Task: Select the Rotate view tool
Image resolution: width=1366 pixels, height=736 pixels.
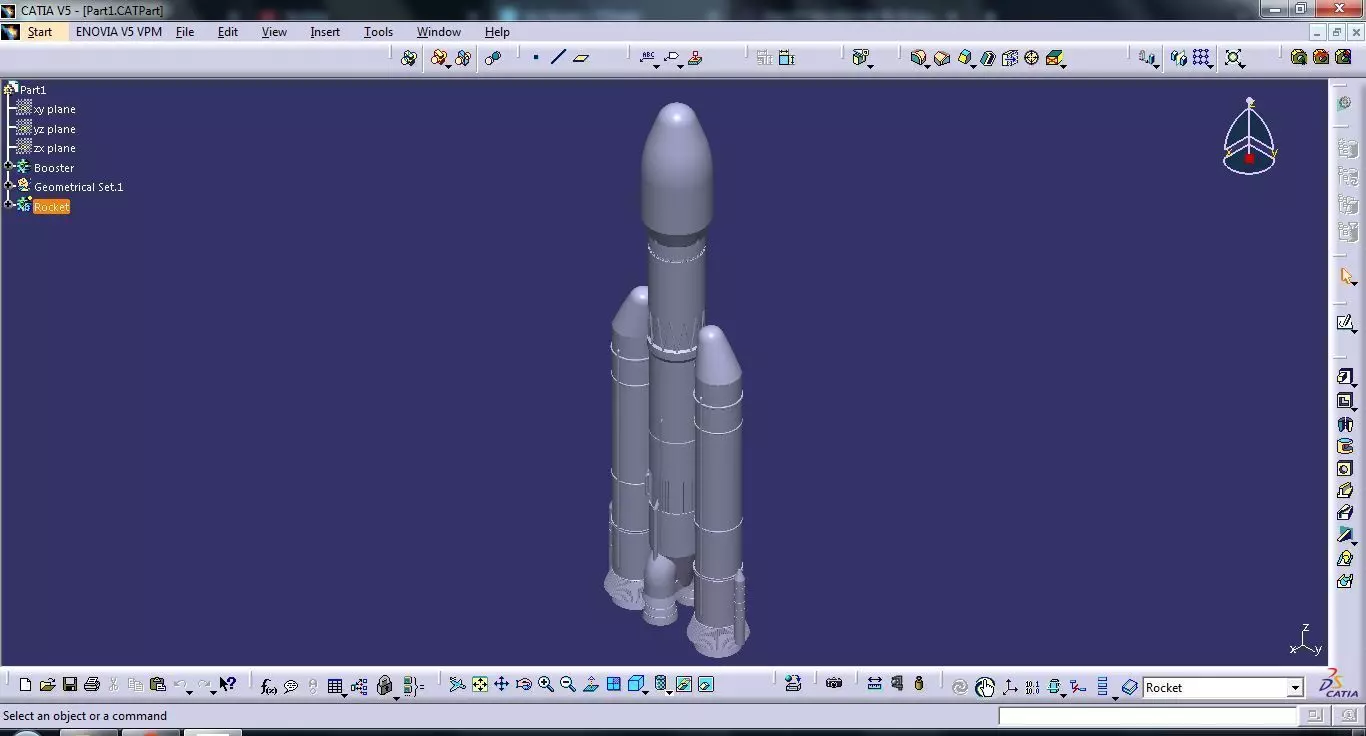Action: [524, 685]
